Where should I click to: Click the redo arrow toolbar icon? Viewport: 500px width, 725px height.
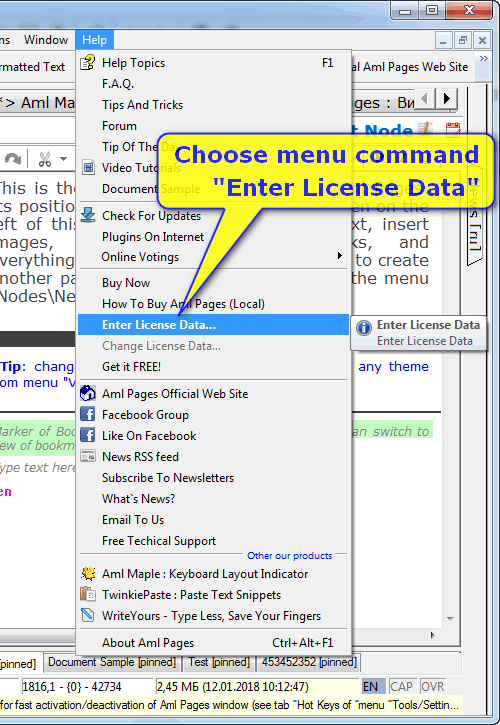12,159
